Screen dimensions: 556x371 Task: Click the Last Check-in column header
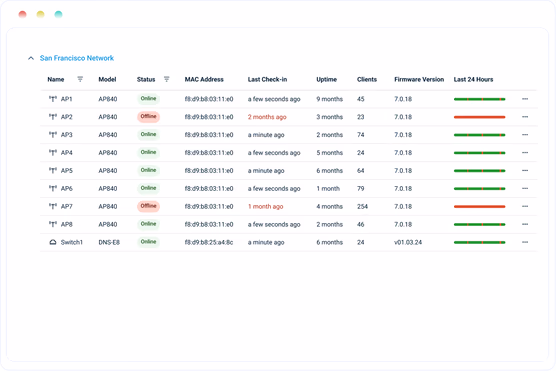pos(267,79)
